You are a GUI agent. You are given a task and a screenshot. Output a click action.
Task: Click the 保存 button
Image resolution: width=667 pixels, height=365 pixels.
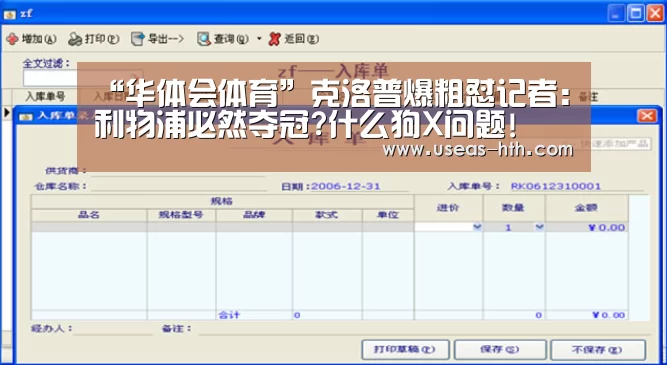[500, 350]
